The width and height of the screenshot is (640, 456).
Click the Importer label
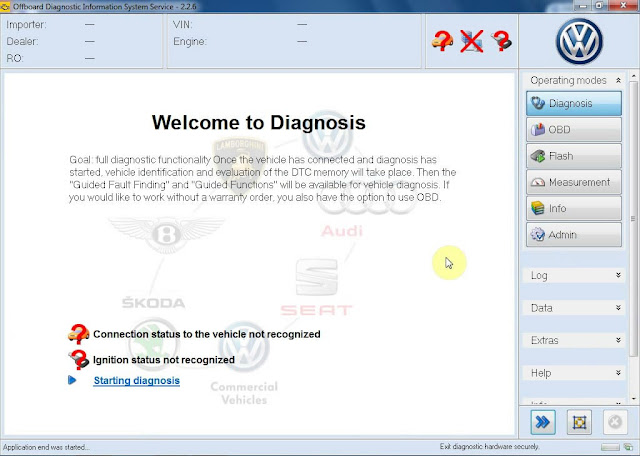click(x=26, y=24)
